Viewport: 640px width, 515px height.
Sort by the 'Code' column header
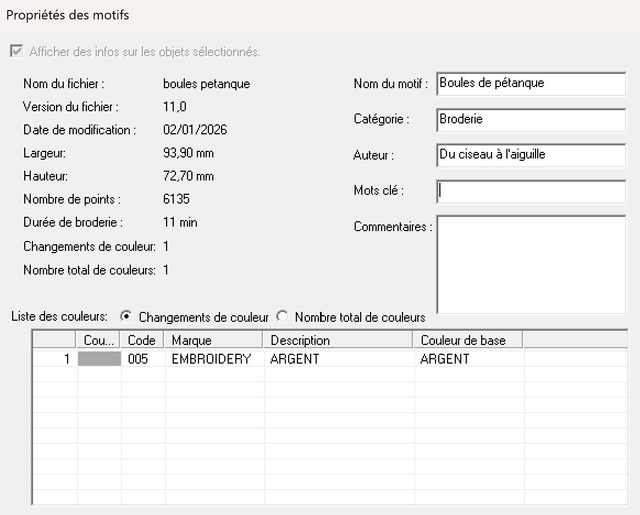[143, 340]
